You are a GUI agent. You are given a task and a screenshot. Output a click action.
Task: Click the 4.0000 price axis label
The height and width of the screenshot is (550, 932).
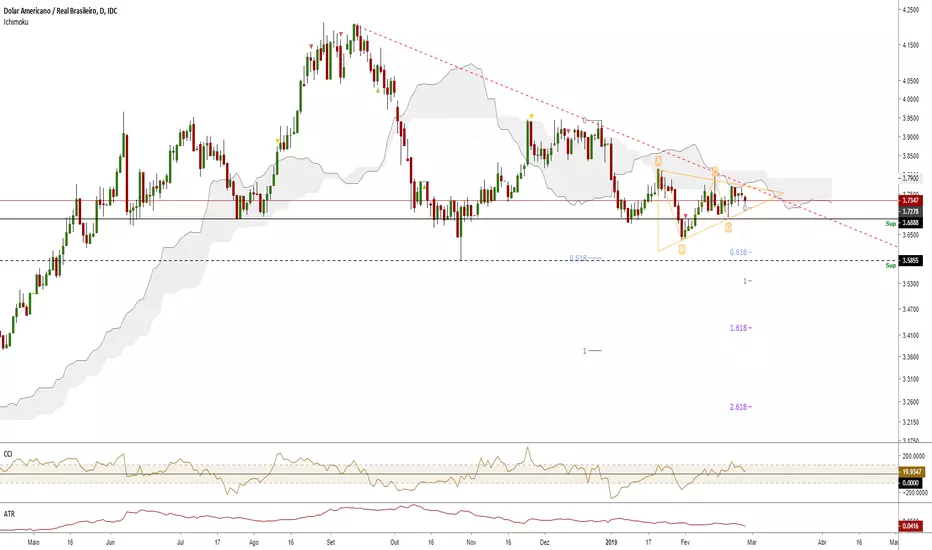tap(911, 99)
